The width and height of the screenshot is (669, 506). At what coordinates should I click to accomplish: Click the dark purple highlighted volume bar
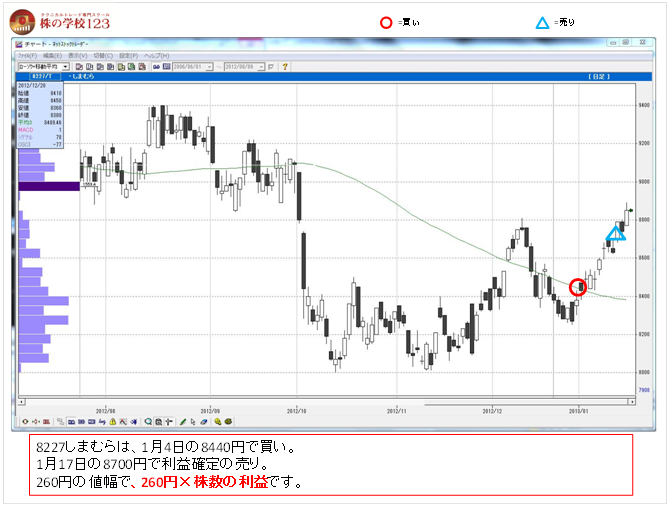pyautogui.click(x=49, y=186)
